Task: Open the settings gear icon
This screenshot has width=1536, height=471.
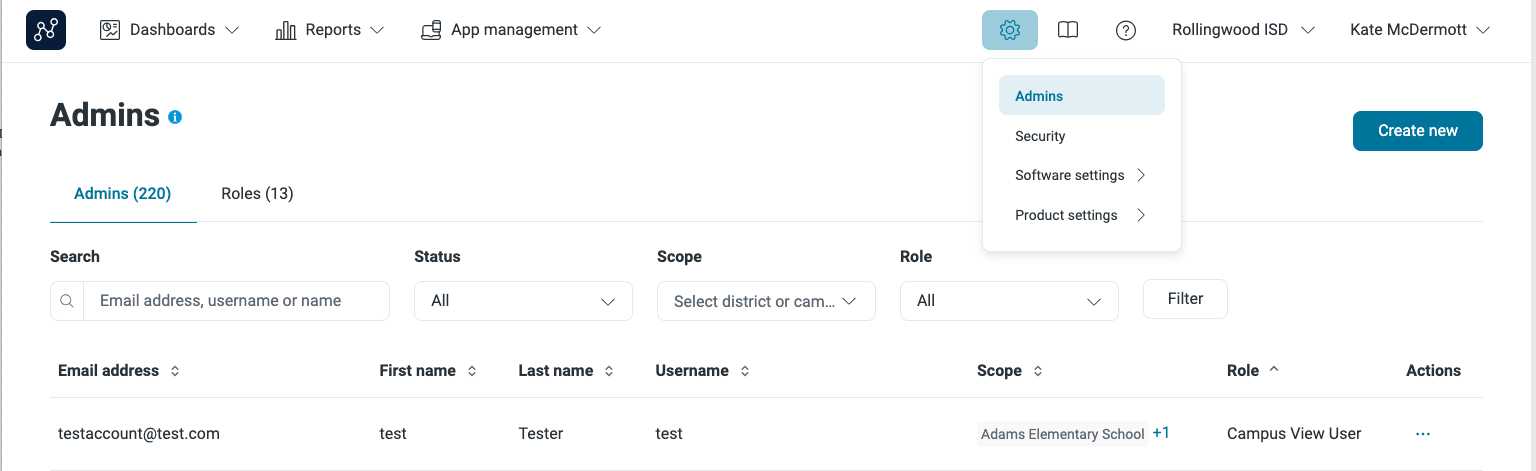Action: (1010, 30)
